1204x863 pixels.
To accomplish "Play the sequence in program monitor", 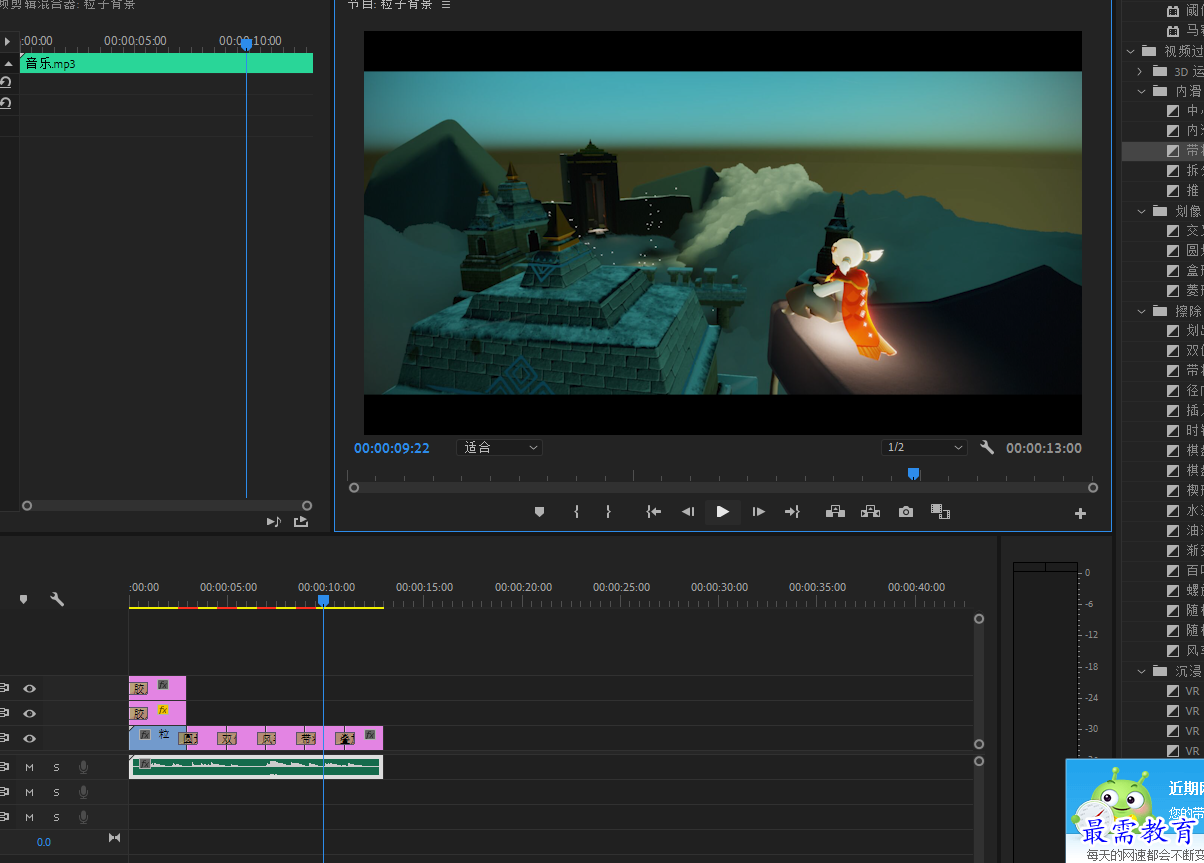I will pyautogui.click(x=723, y=511).
